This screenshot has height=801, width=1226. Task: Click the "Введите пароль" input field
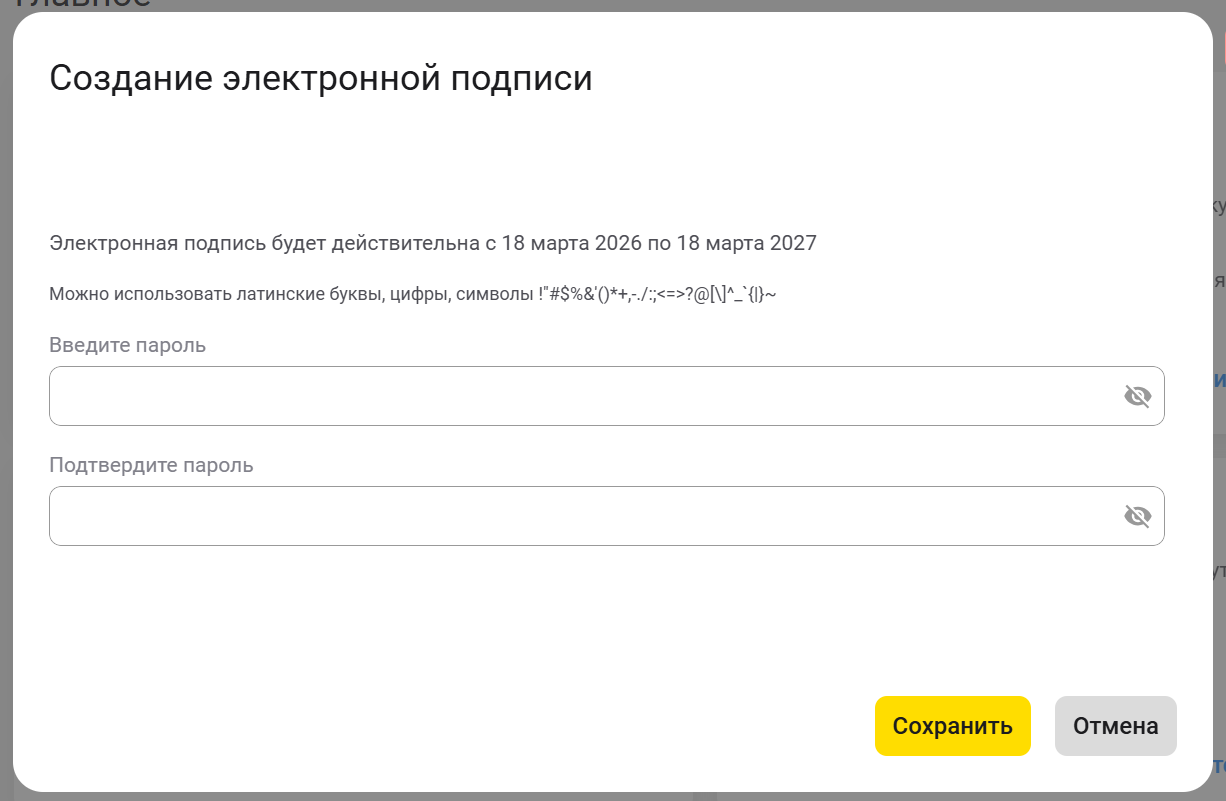click(606, 396)
